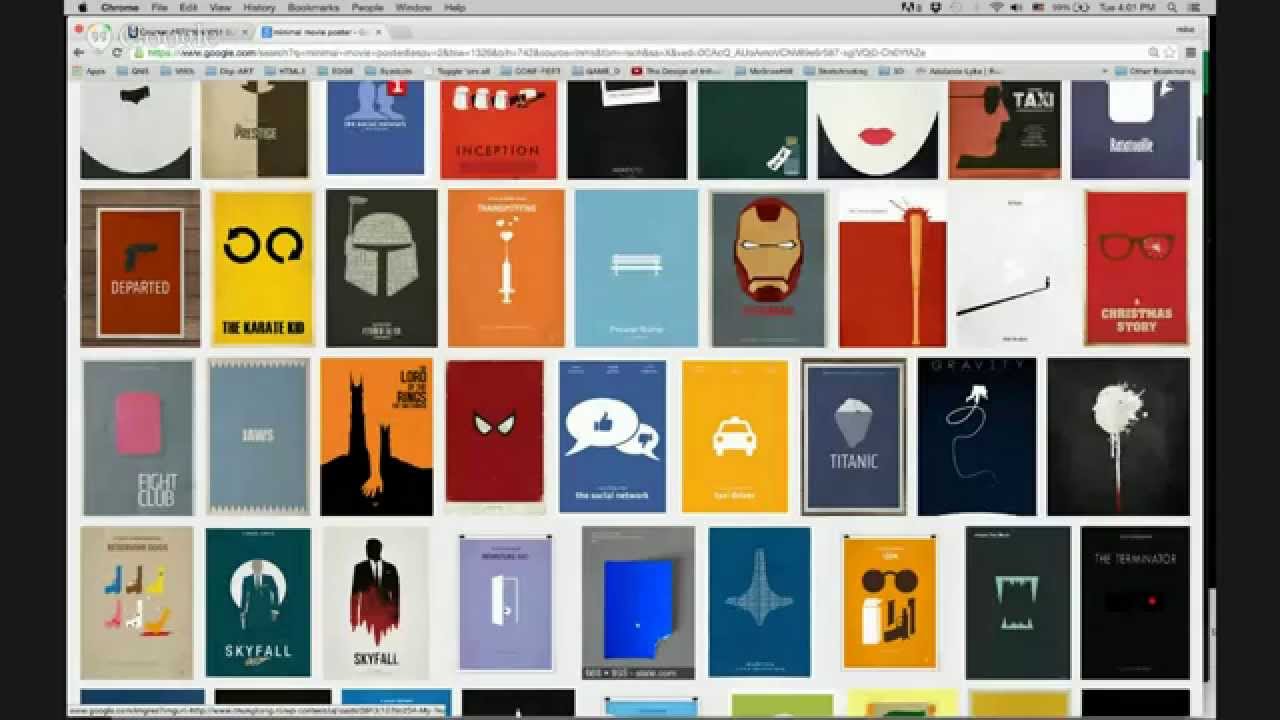Open the orange Trainspotting syringe poster
The height and width of the screenshot is (720, 1280).
(506, 268)
